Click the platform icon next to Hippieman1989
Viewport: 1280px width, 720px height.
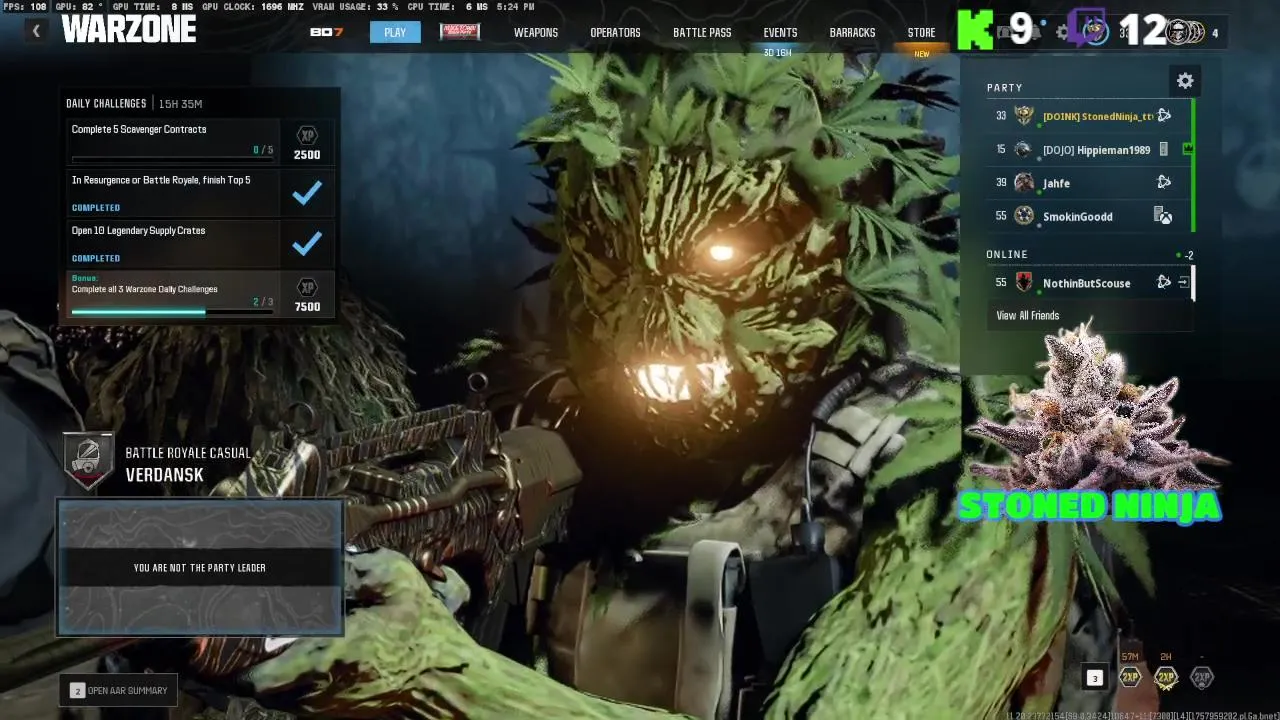(1164, 149)
